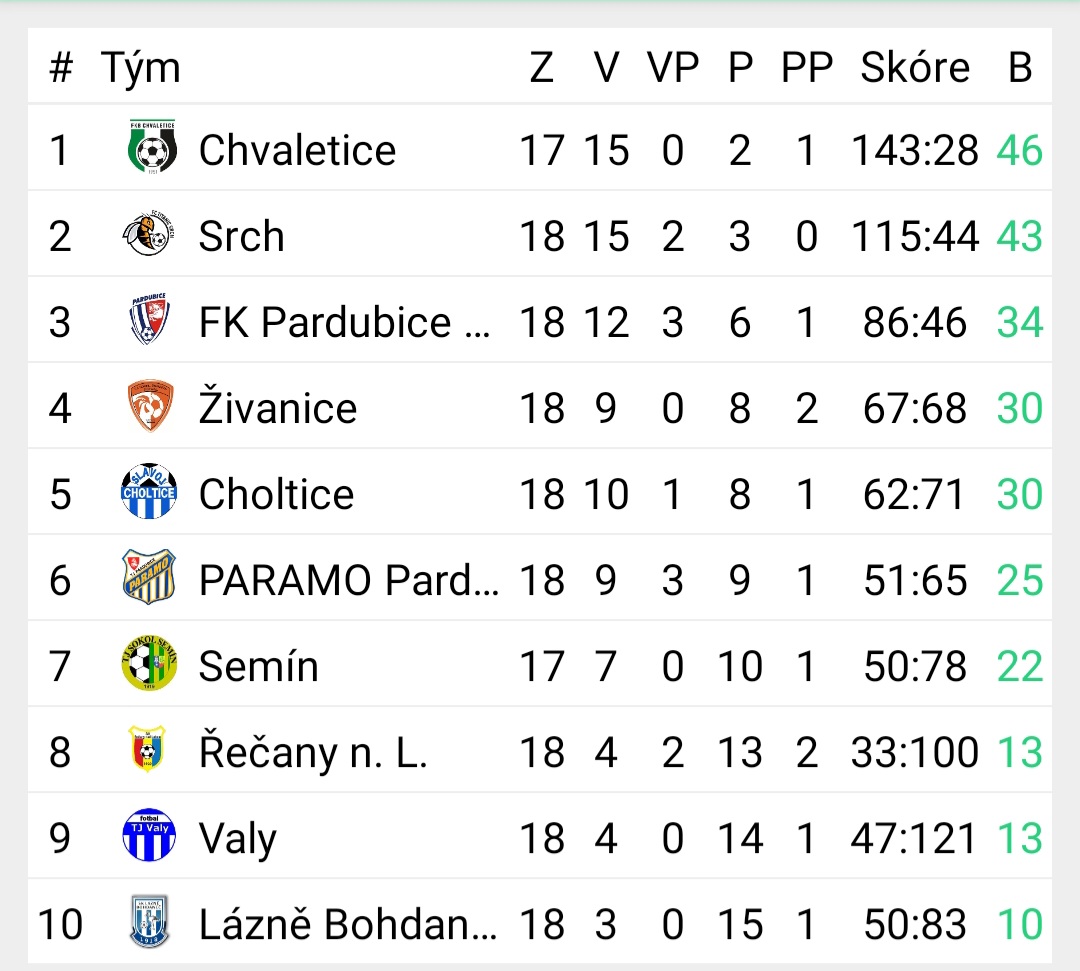Click the Semín team name
1080x971 pixels.
(x=259, y=666)
